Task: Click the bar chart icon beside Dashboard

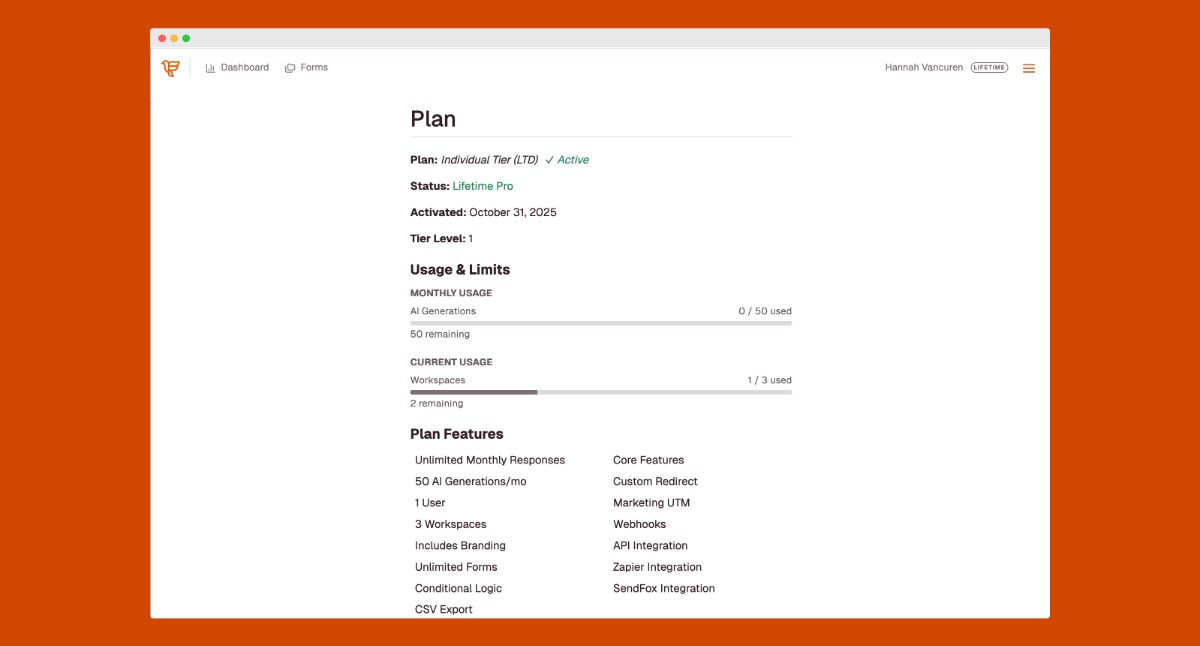Action: (x=210, y=68)
